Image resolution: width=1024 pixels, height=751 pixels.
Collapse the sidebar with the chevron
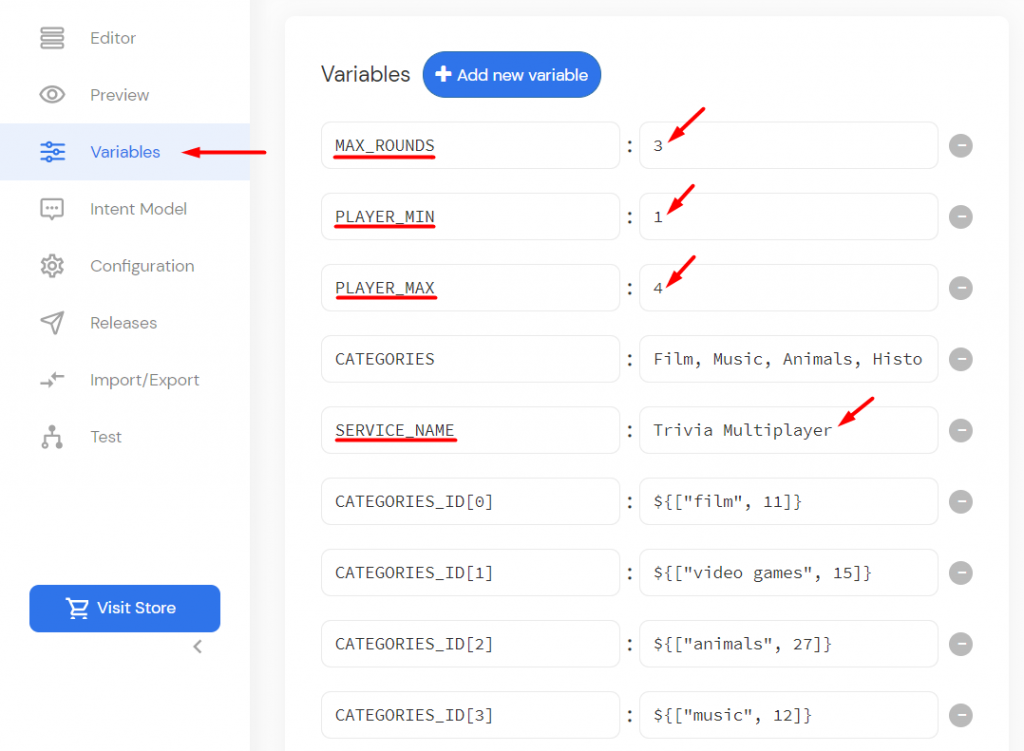pos(197,647)
